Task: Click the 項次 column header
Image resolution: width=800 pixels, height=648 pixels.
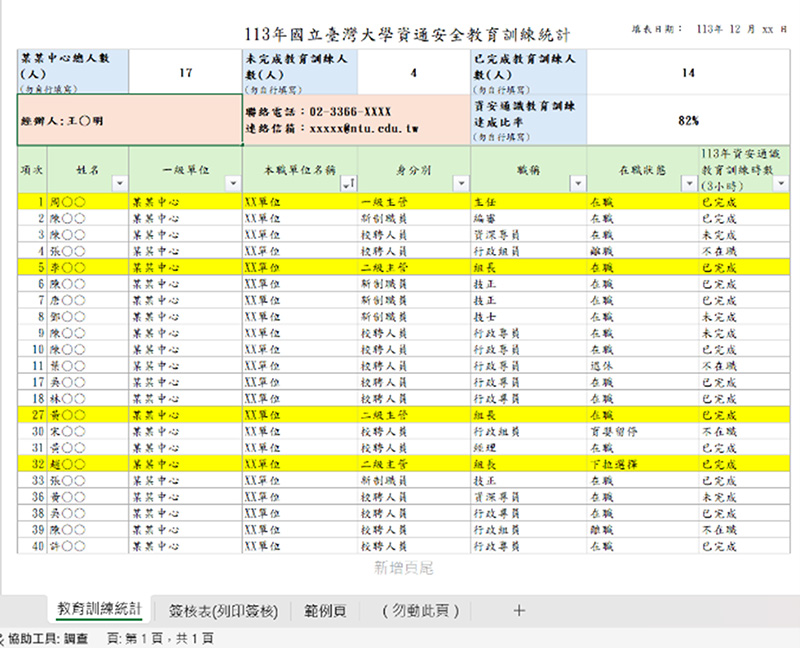Action: click(x=32, y=170)
